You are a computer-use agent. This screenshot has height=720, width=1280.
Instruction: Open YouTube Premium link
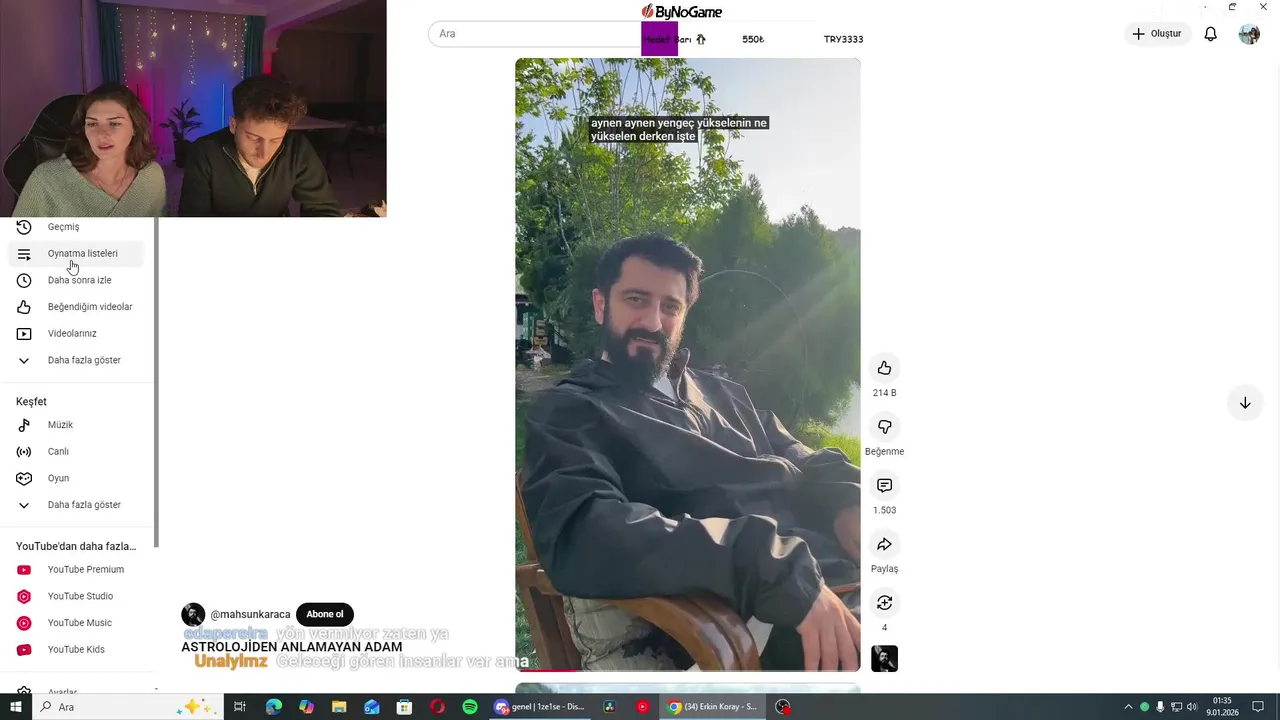(76, 570)
